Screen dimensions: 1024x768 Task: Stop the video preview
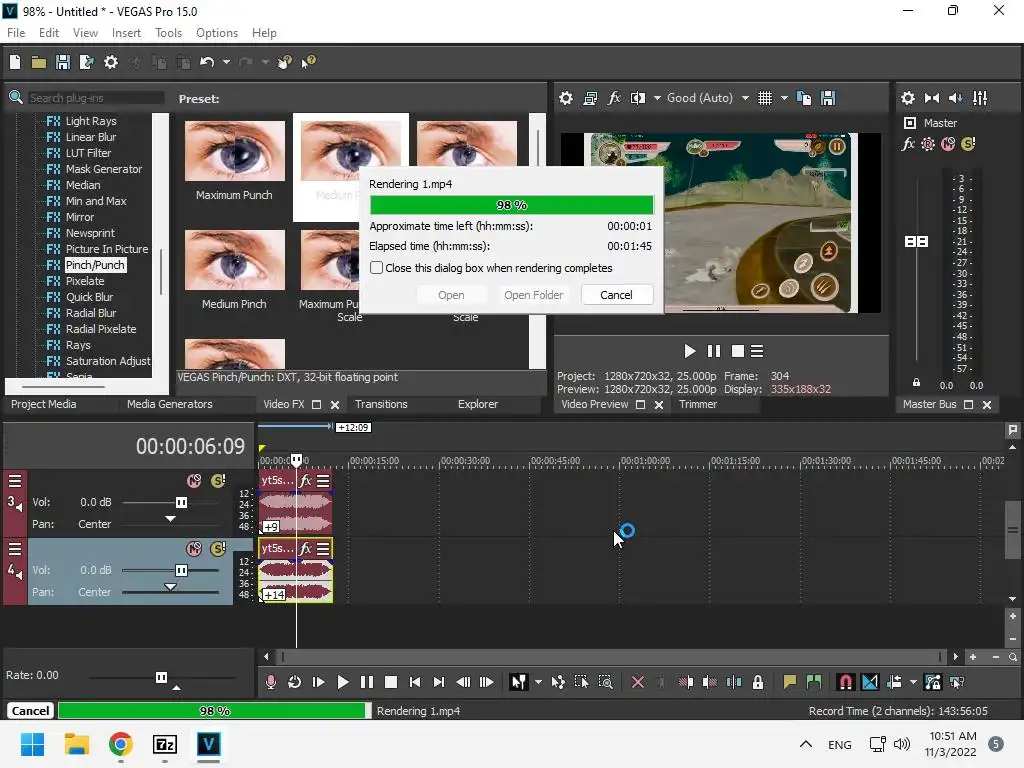[738, 351]
